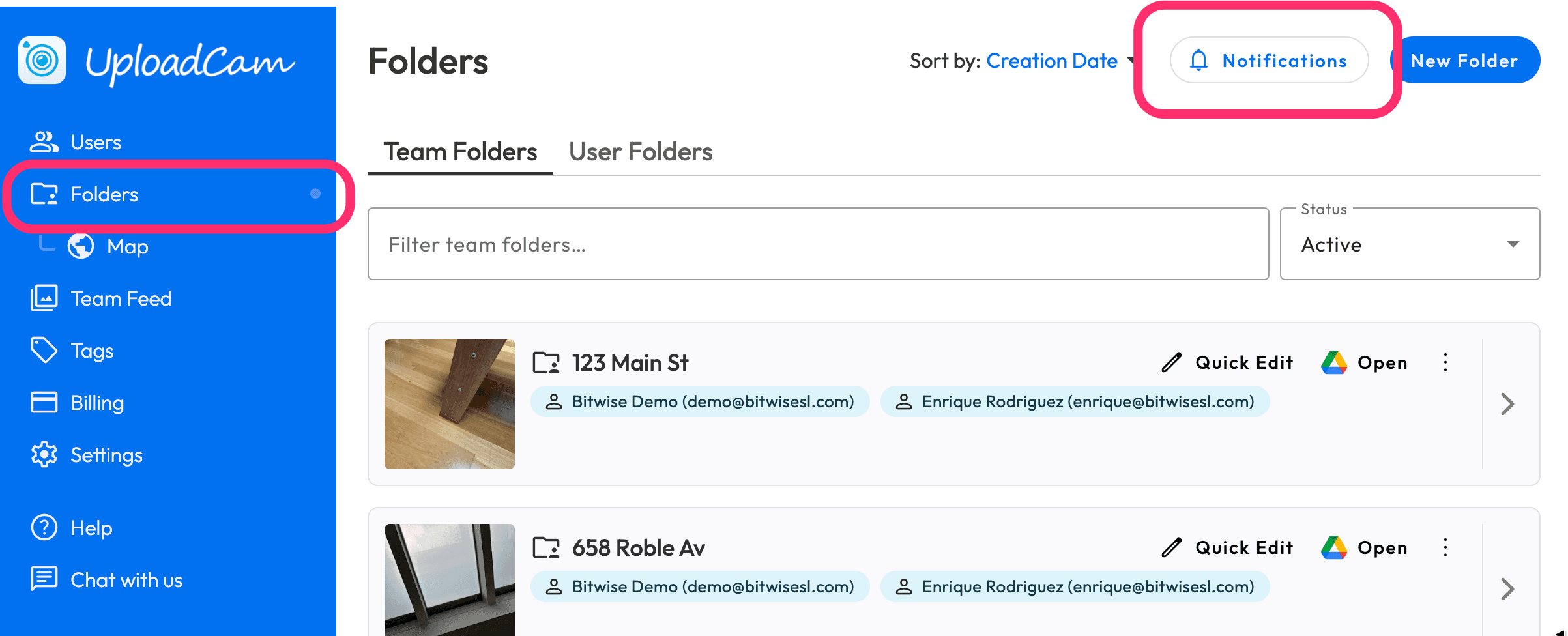Click folder icon beside 123 Main St
The image size is (1568, 636).
coord(546,362)
